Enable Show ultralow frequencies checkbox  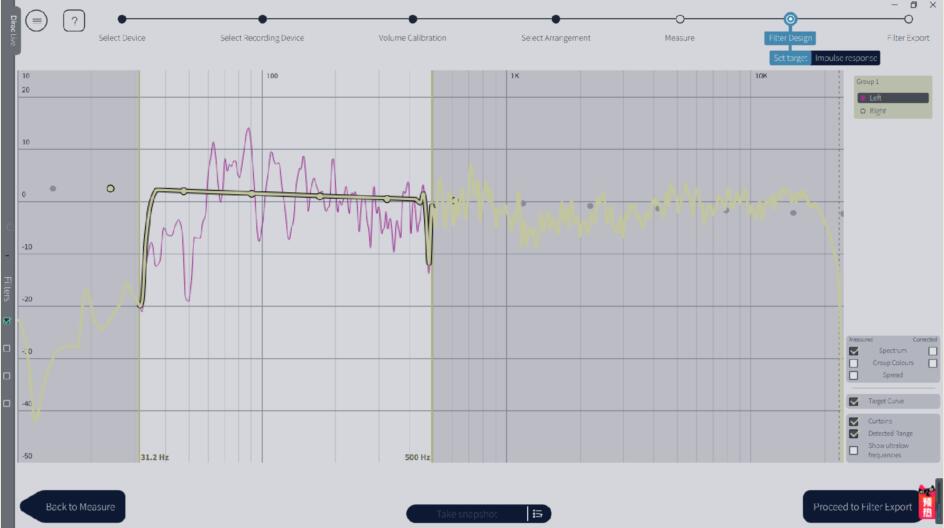[x=854, y=450]
